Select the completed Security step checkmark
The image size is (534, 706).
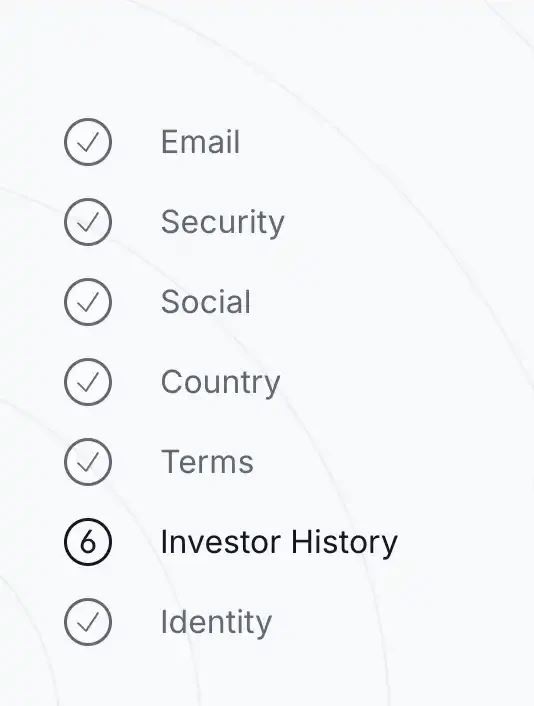(88, 222)
